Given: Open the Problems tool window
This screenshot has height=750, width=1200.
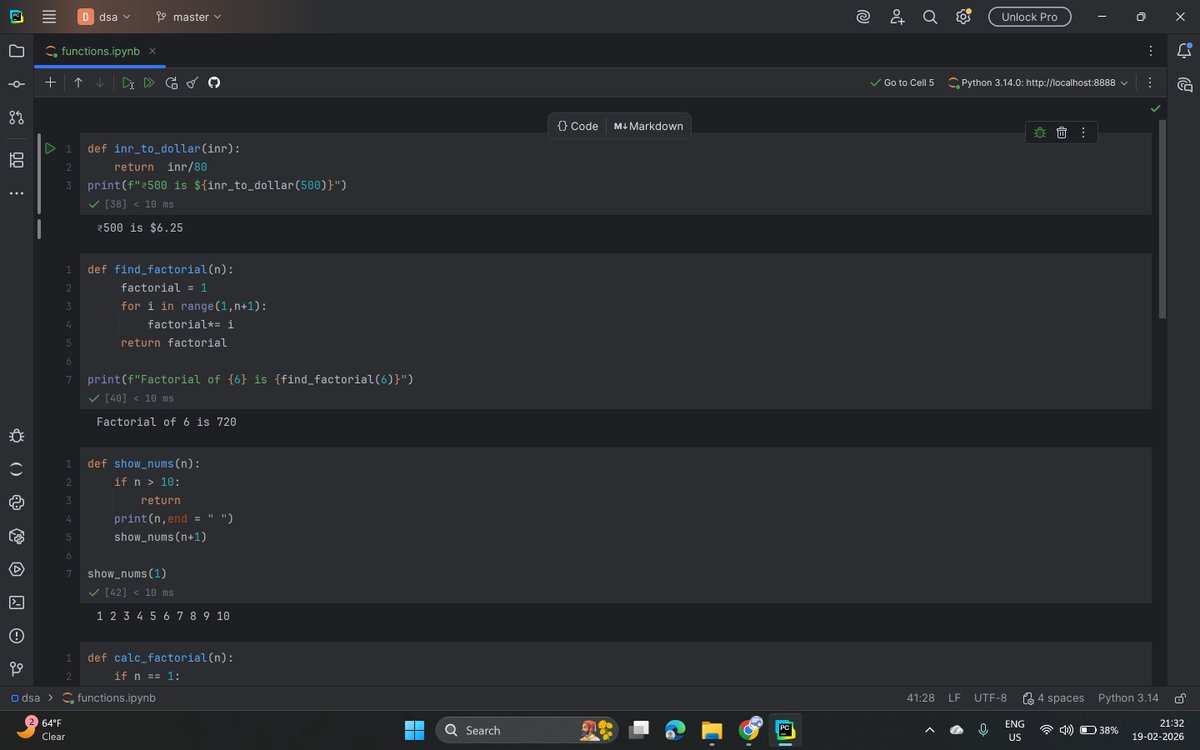Looking at the screenshot, I should (x=16, y=636).
